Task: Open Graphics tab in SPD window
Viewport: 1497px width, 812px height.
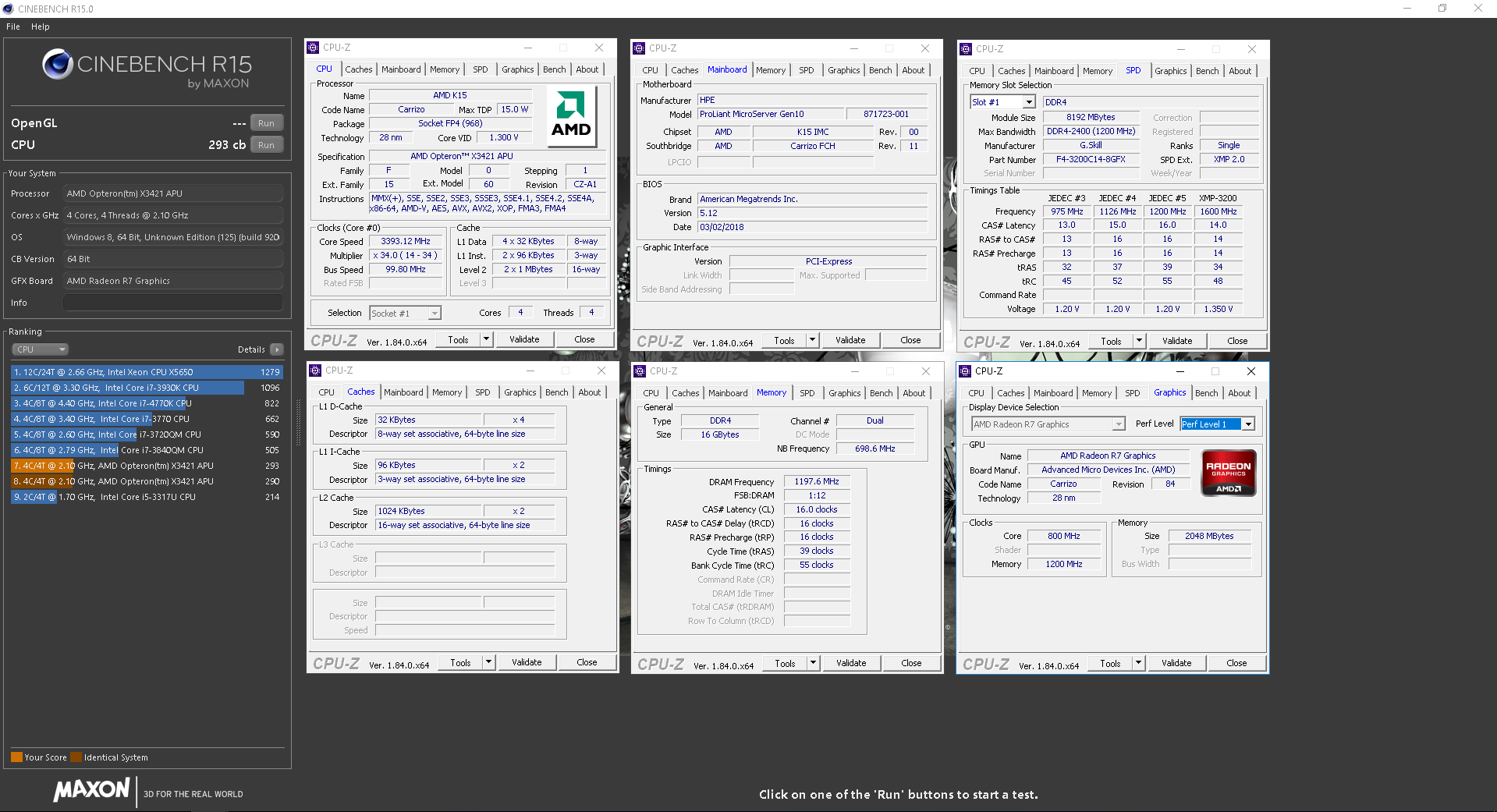Action: pyautogui.click(x=1171, y=71)
